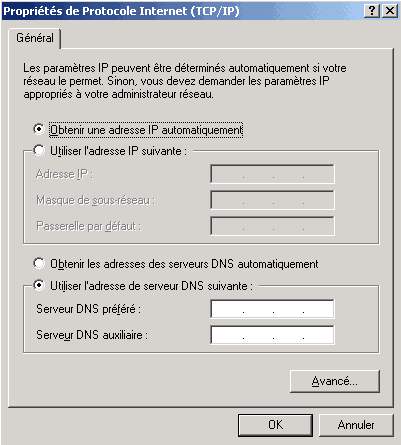Enable Obtenir les adresses des serveurs DNS automatiquement
This screenshot has width=401, height=445.
click(39, 264)
